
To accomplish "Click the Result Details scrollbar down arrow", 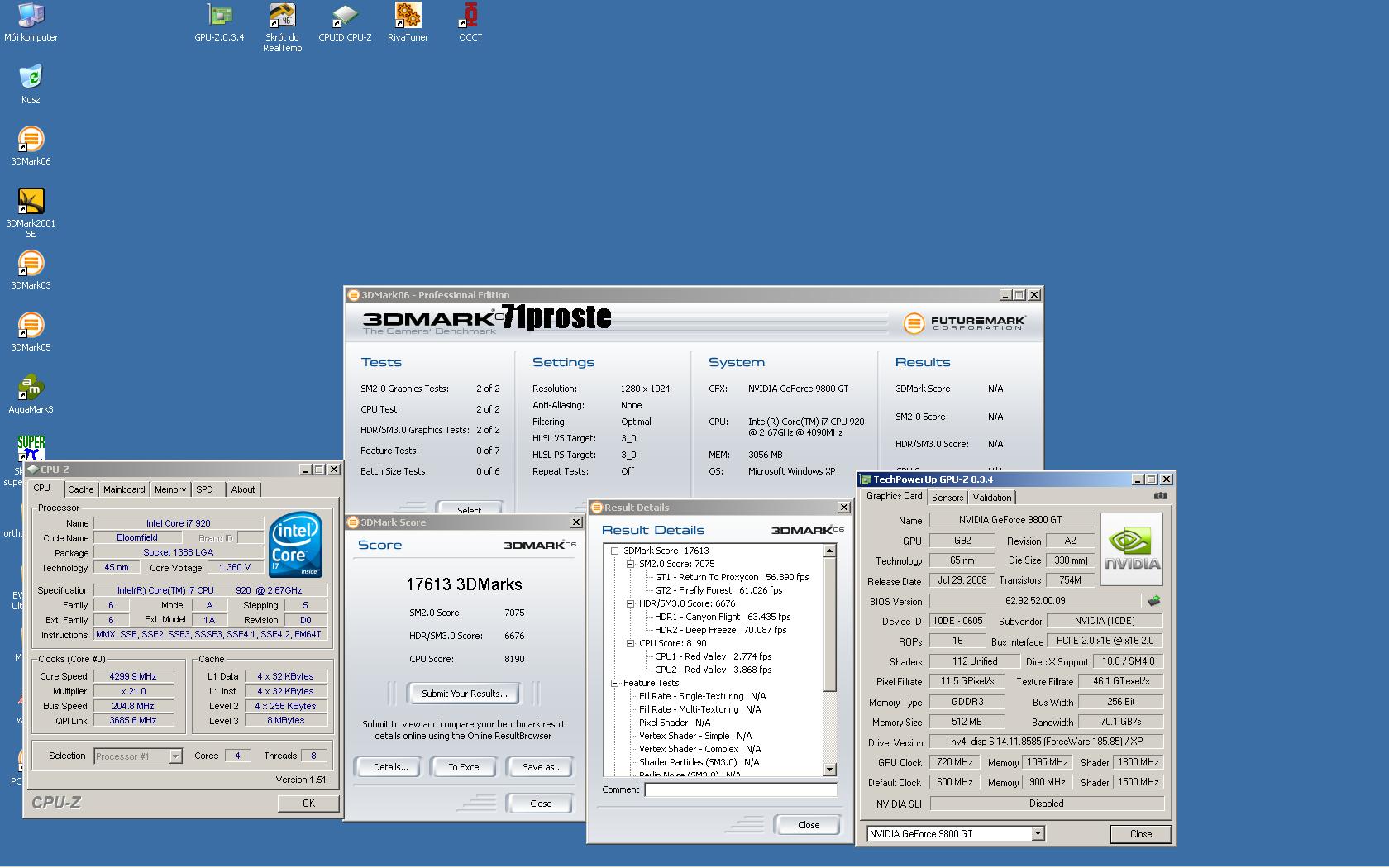I will pos(830,770).
